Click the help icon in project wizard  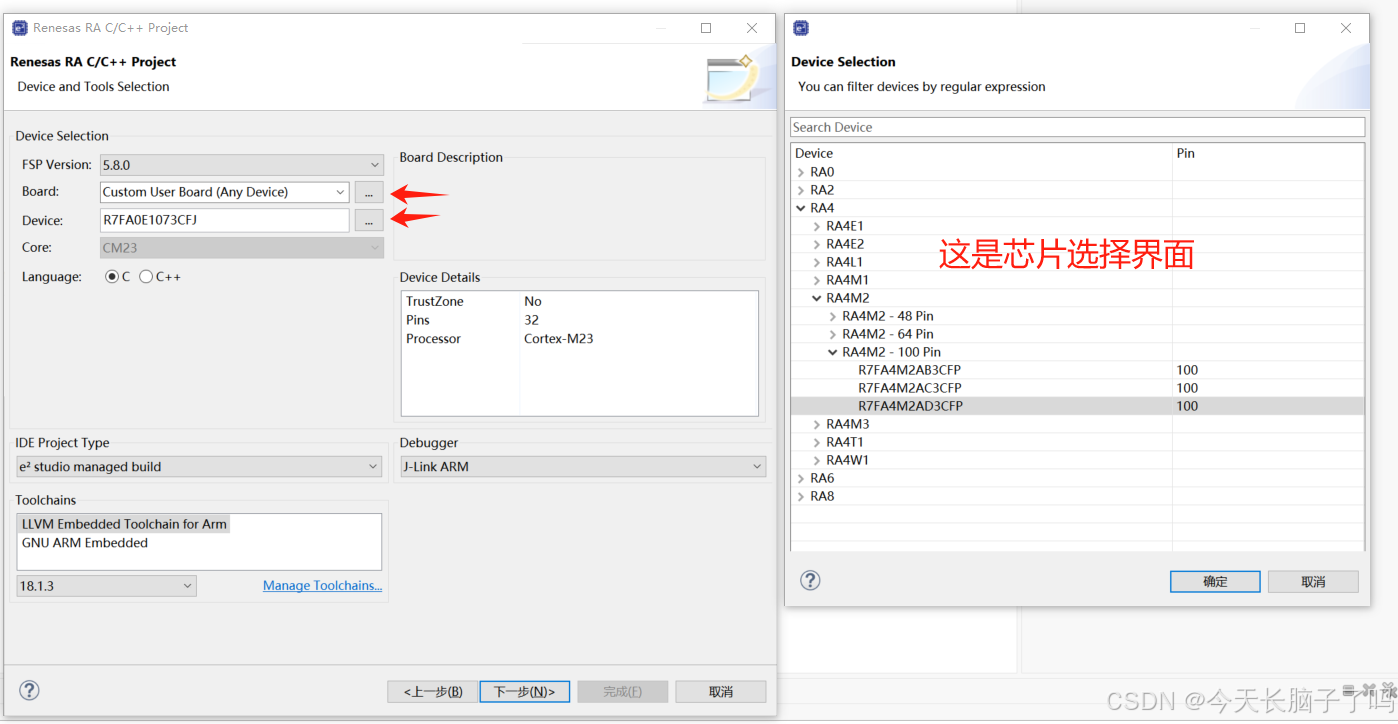pos(30,690)
